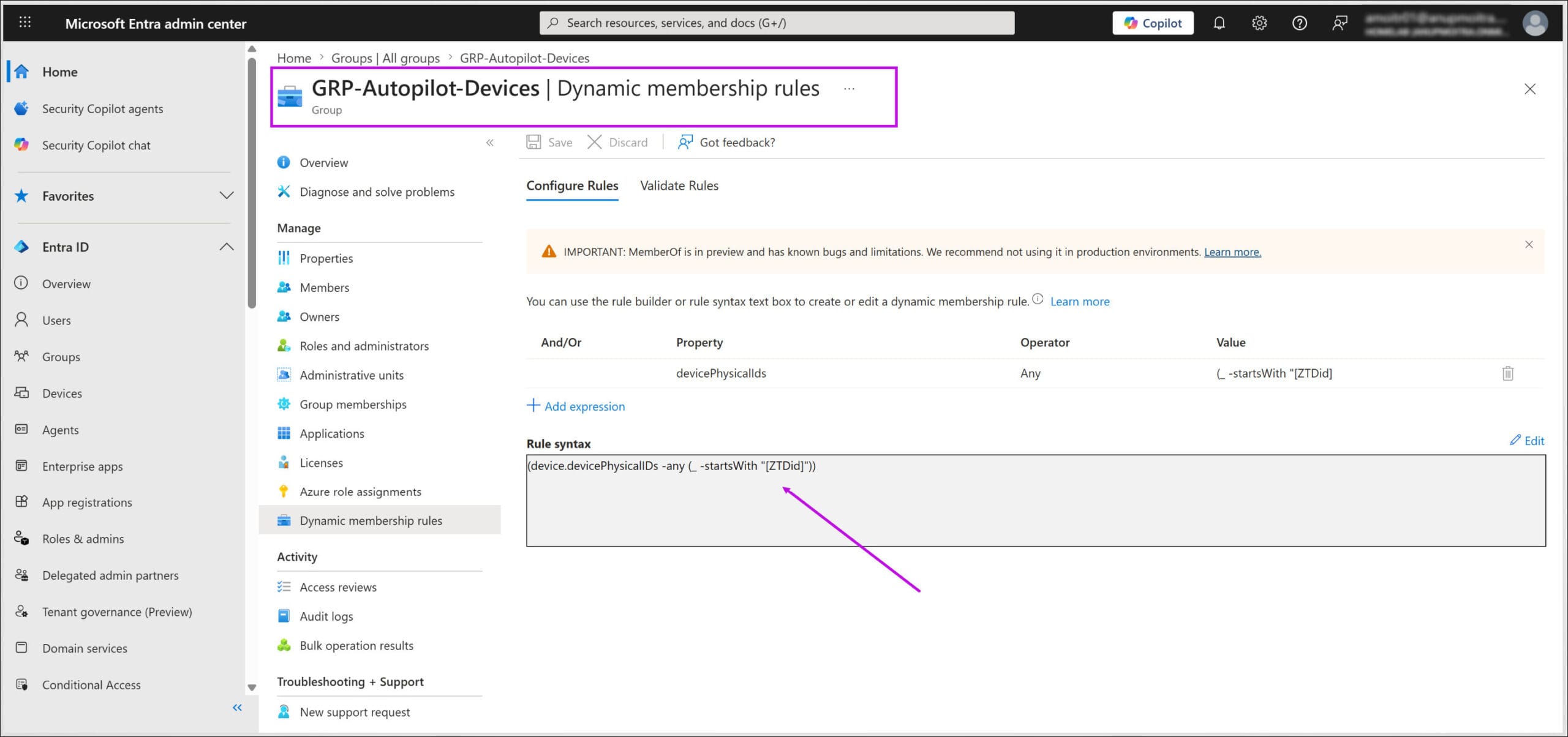Click the Group memberships gear icon
The width and height of the screenshot is (1568, 737).
[x=284, y=404]
